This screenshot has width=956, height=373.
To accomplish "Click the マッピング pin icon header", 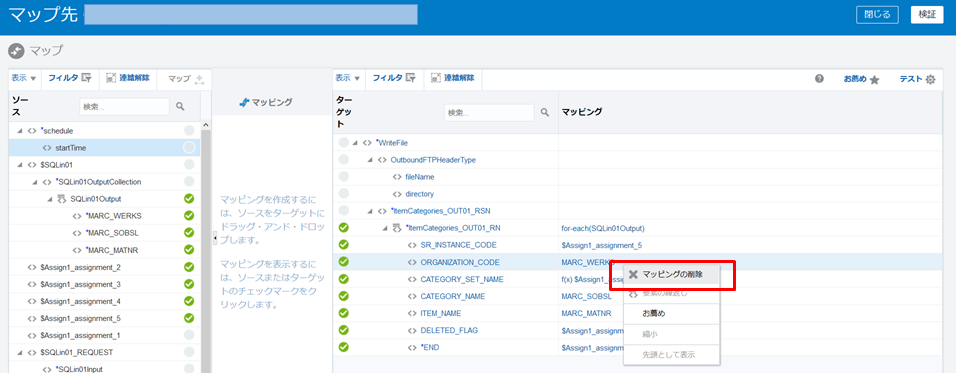I will click(x=243, y=102).
